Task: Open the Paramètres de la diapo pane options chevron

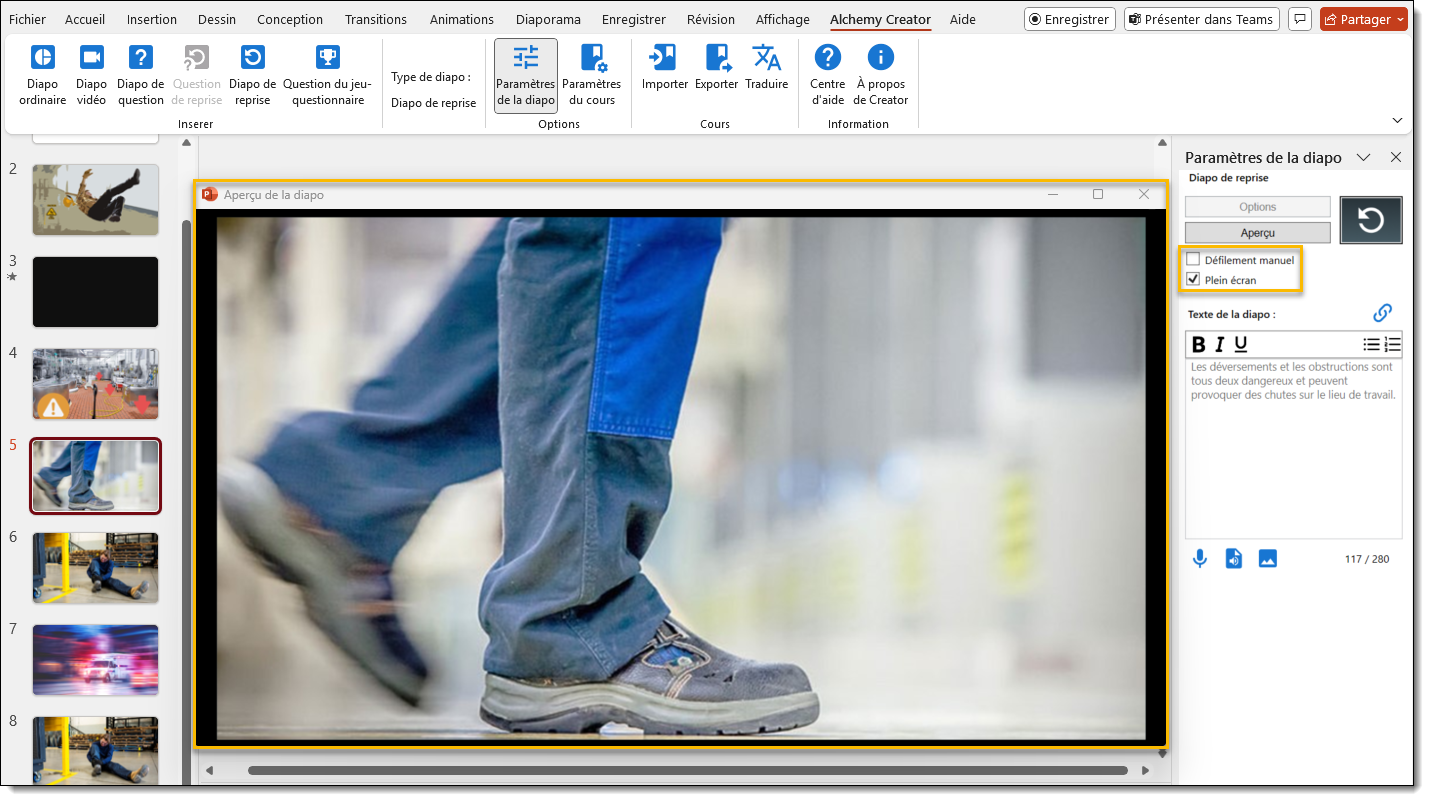Action: (x=1362, y=158)
